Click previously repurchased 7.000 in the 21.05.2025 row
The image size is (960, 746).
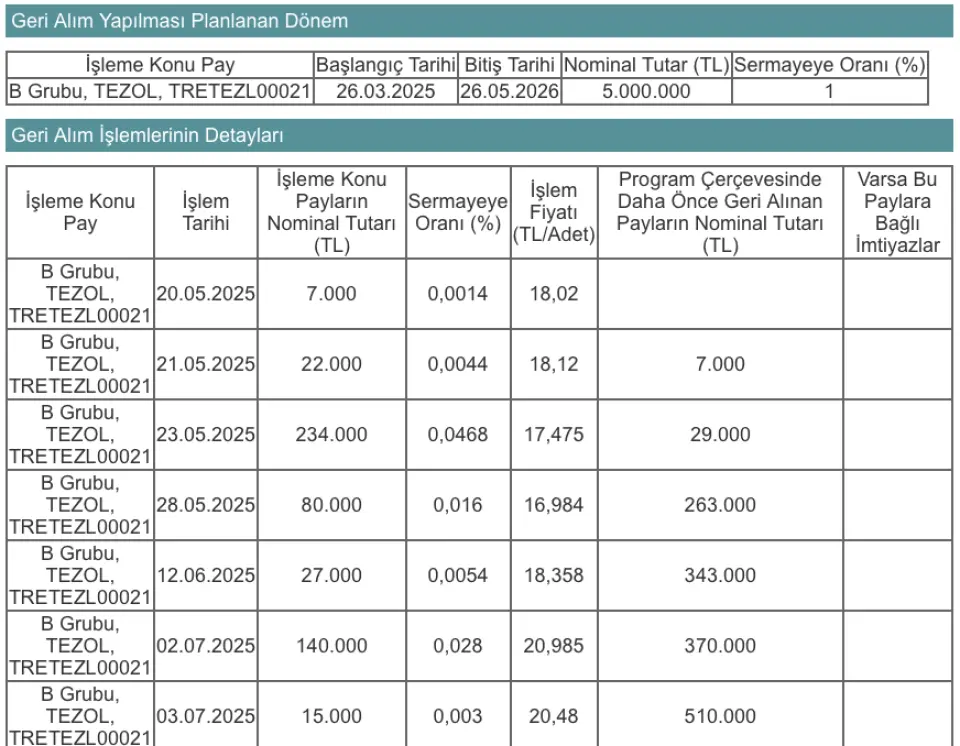point(720,364)
